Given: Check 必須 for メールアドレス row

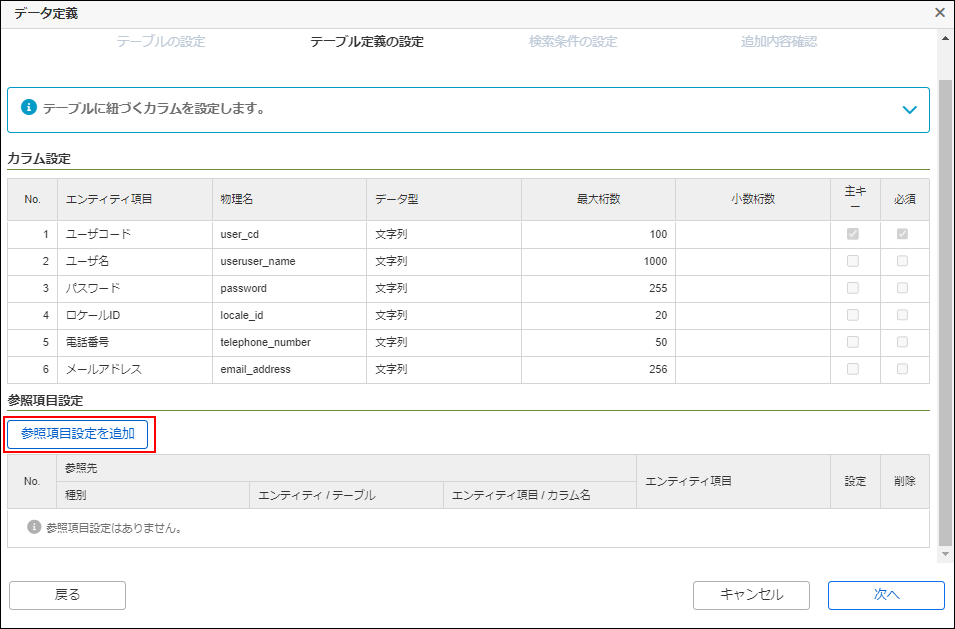Looking at the screenshot, I should [902, 368].
